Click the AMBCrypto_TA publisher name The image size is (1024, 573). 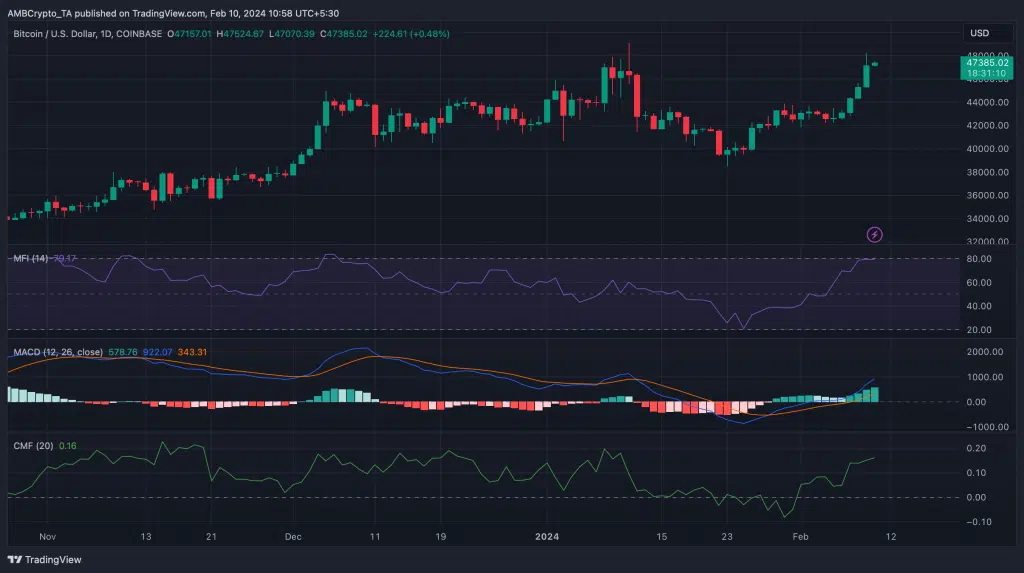pyautogui.click(x=43, y=10)
